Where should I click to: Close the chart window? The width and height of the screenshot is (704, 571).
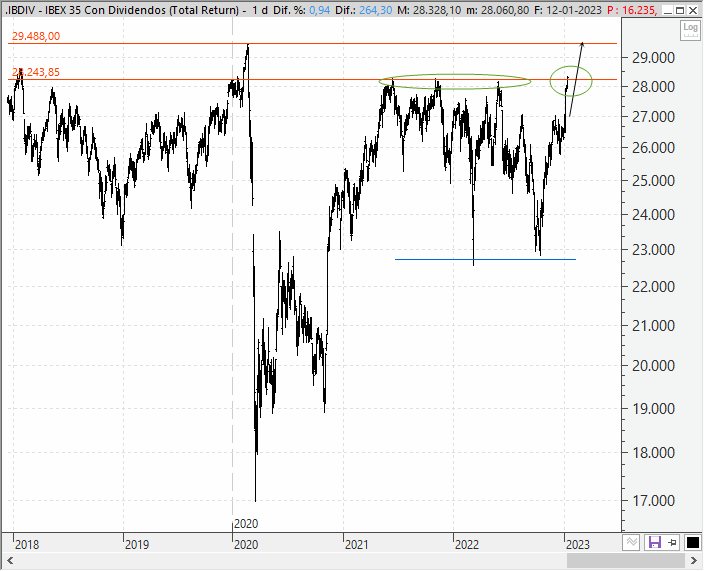pyautogui.click(x=693, y=10)
